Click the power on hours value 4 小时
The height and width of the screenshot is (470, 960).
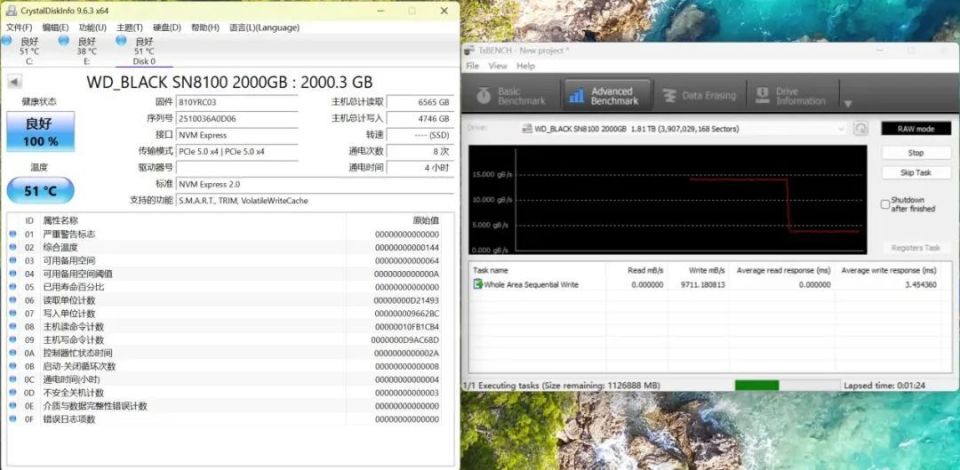tap(421, 168)
